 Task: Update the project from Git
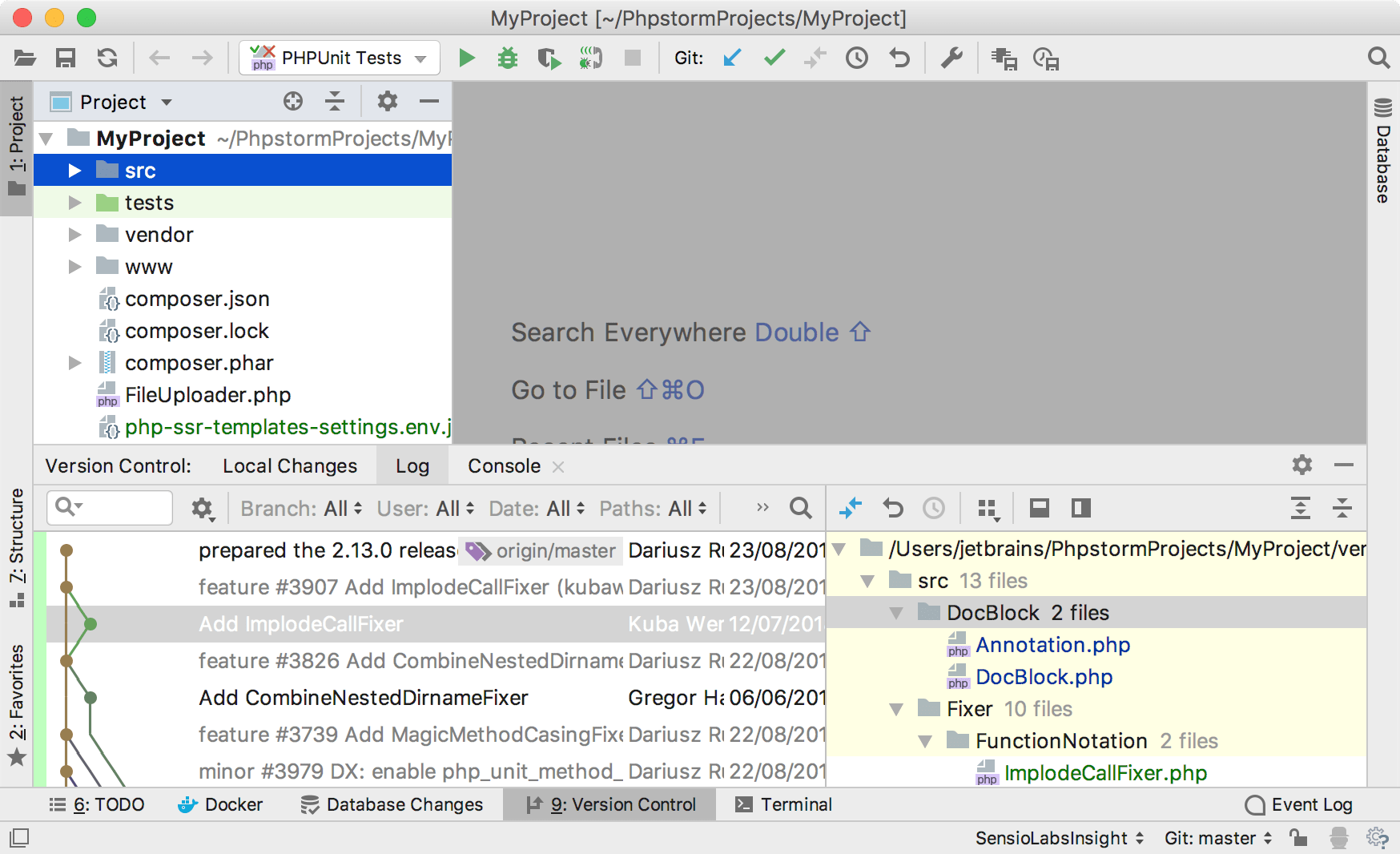[x=731, y=58]
